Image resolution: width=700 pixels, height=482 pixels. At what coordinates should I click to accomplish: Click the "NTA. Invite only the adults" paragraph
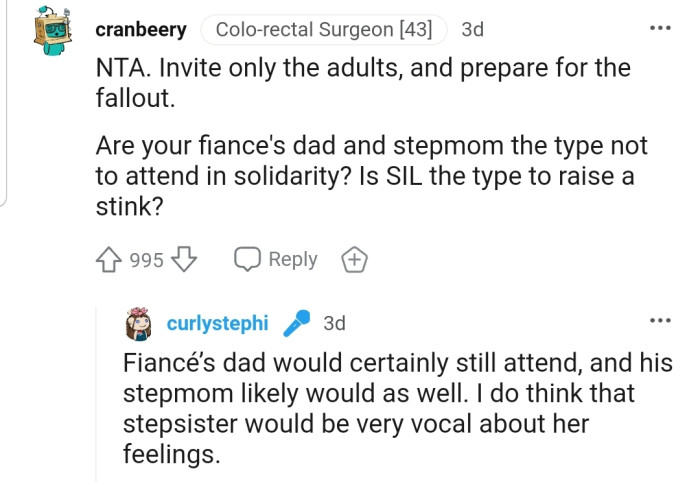click(362, 82)
